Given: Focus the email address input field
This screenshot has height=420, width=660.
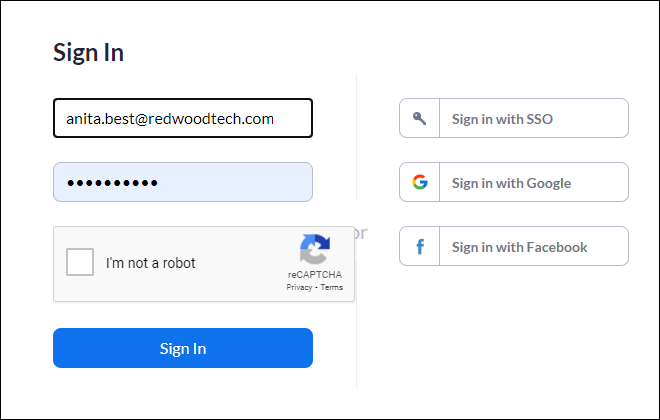Looking at the screenshot, I should (x=183, y=118).
